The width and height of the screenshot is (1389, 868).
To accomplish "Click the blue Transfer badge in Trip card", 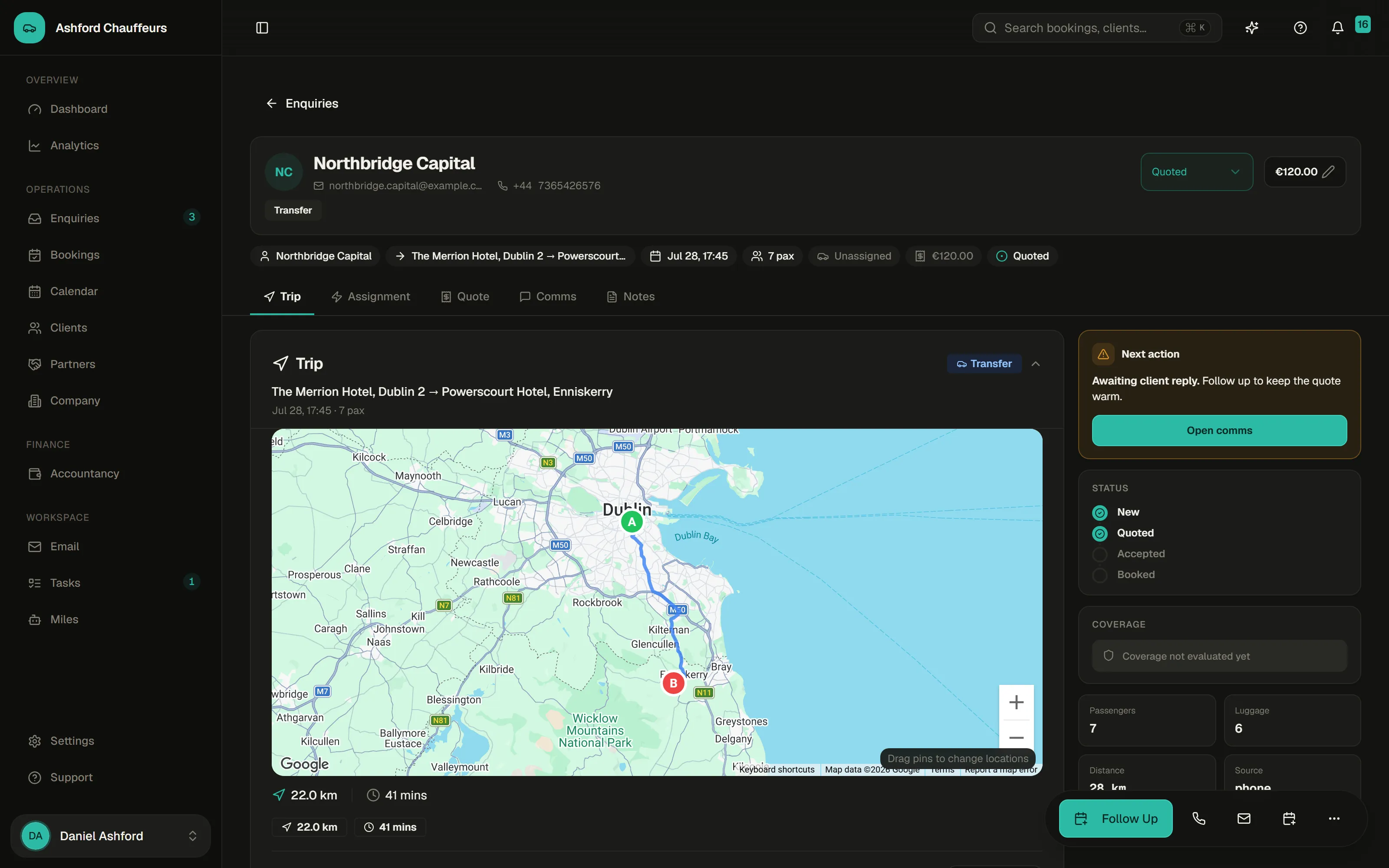I will click(984, 363).
